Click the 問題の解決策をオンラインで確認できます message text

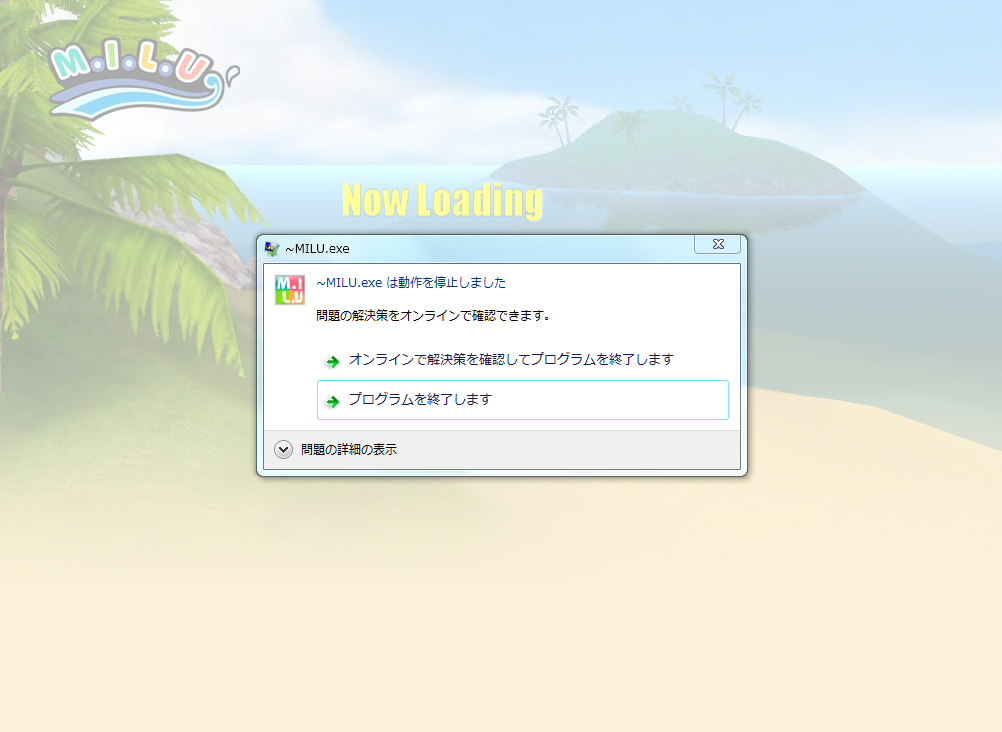click(433, 316)
